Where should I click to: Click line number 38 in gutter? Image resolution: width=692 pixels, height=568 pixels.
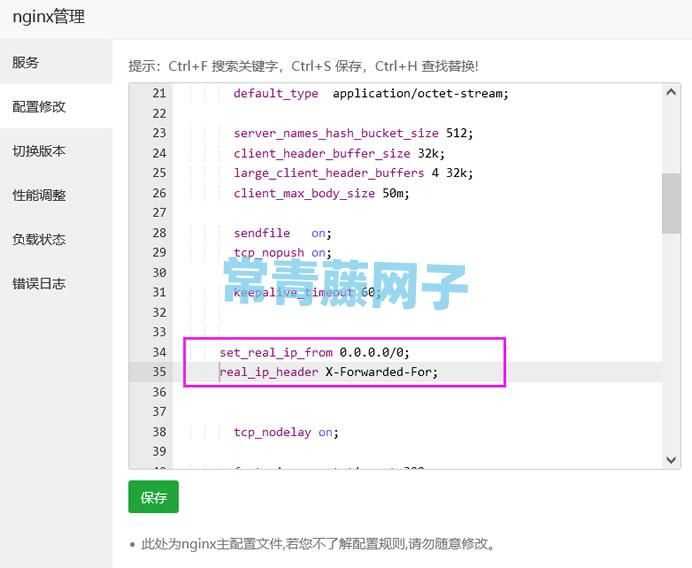point(159,432)
